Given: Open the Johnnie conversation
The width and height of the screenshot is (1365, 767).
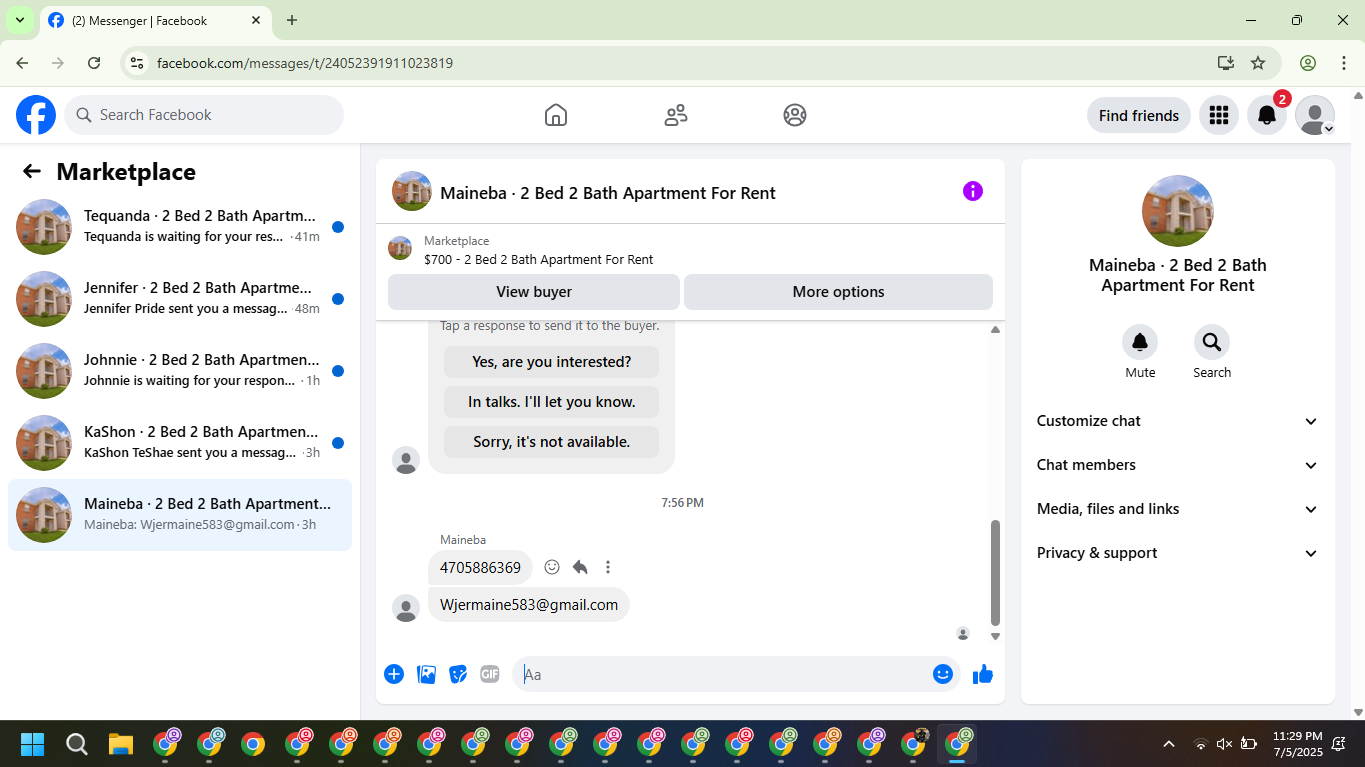Looking at the screenshot, I should [180, 371].
